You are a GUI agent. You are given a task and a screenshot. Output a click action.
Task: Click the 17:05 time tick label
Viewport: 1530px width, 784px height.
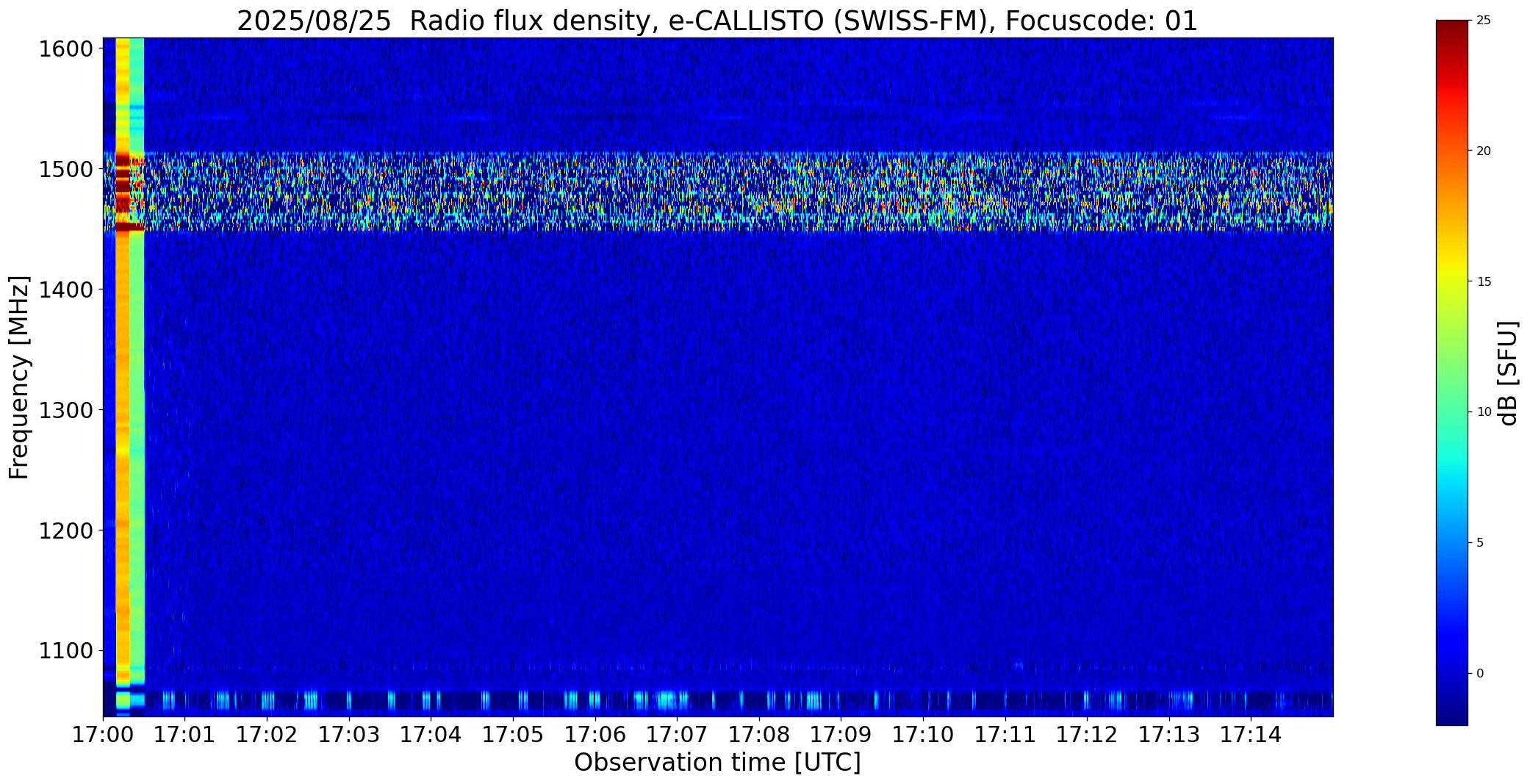(x=513, y=734)
